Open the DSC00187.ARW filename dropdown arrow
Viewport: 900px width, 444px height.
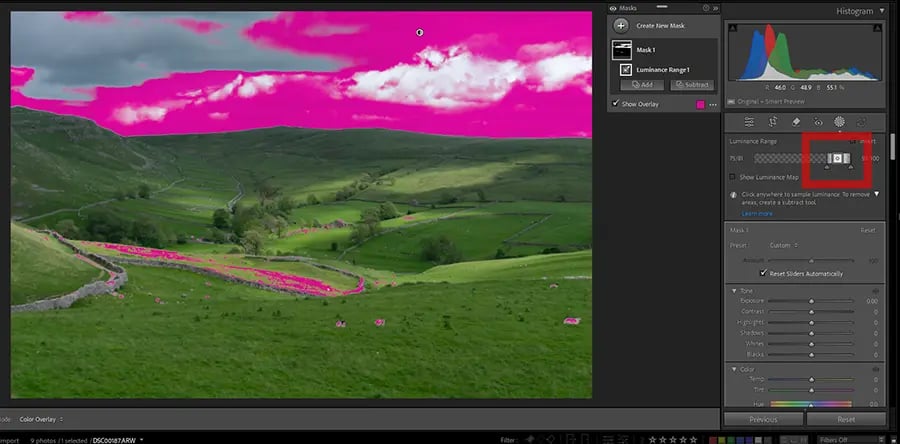(141, 440)
